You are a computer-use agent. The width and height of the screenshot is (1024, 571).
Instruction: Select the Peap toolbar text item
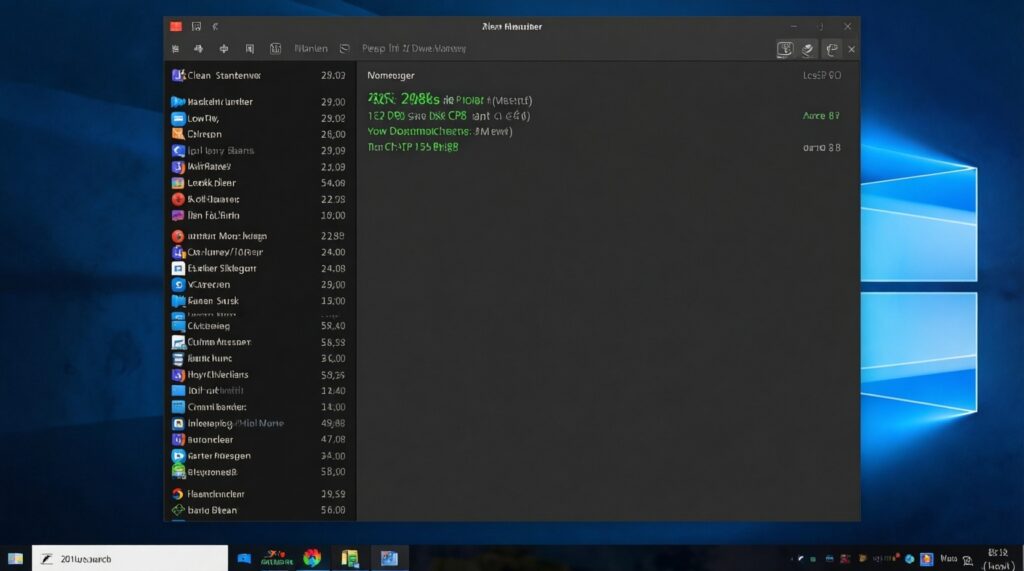click(x=373, y=48)
